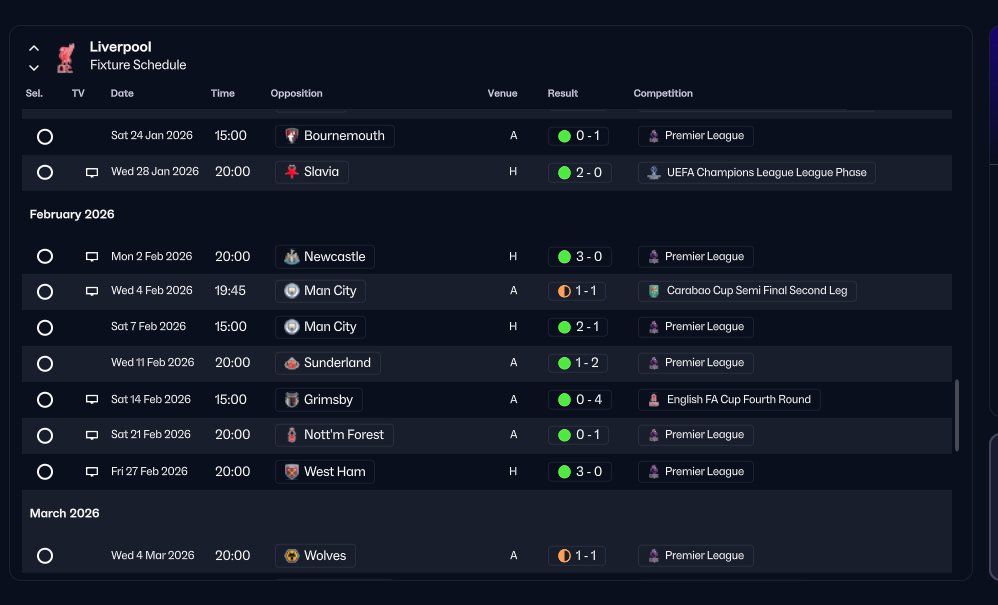The width and height of the screenshot is (998, 605).
Task: Click the Opposition column header
Action: [296, 93]
